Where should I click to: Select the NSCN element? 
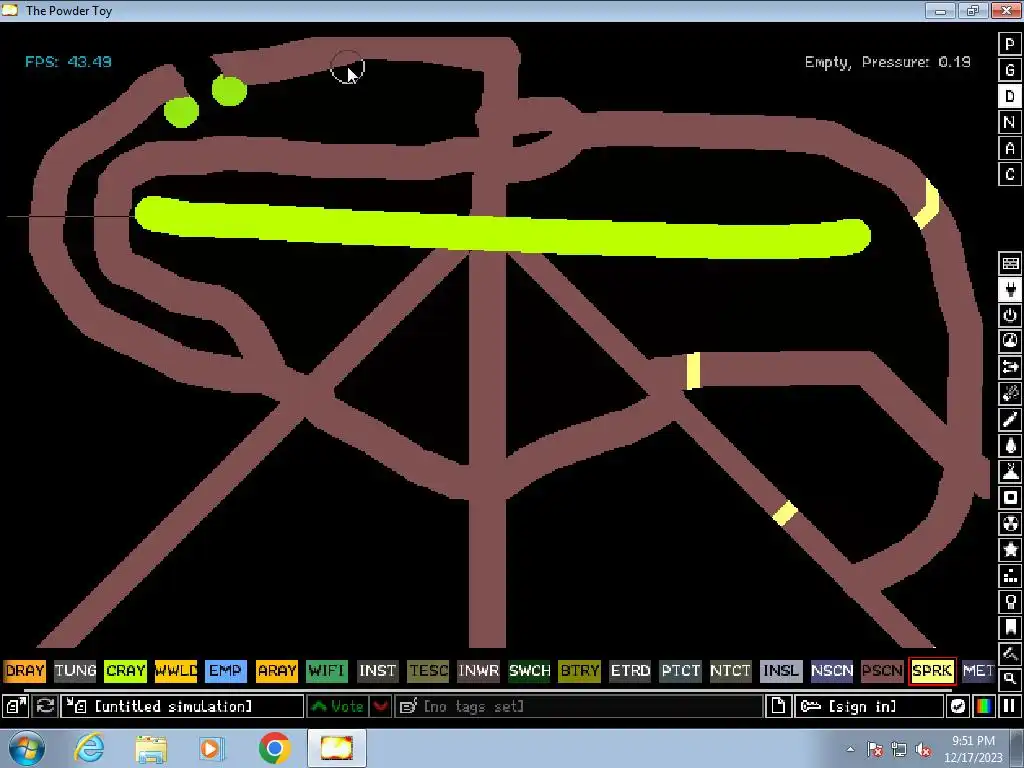832,671
